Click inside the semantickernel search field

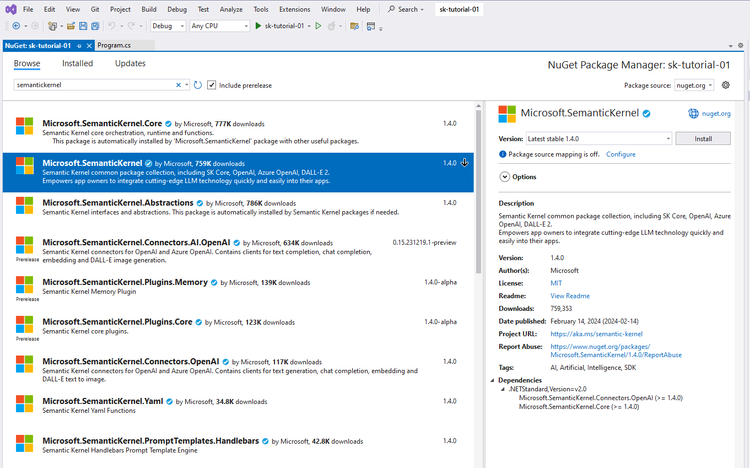tap(95, 86)
